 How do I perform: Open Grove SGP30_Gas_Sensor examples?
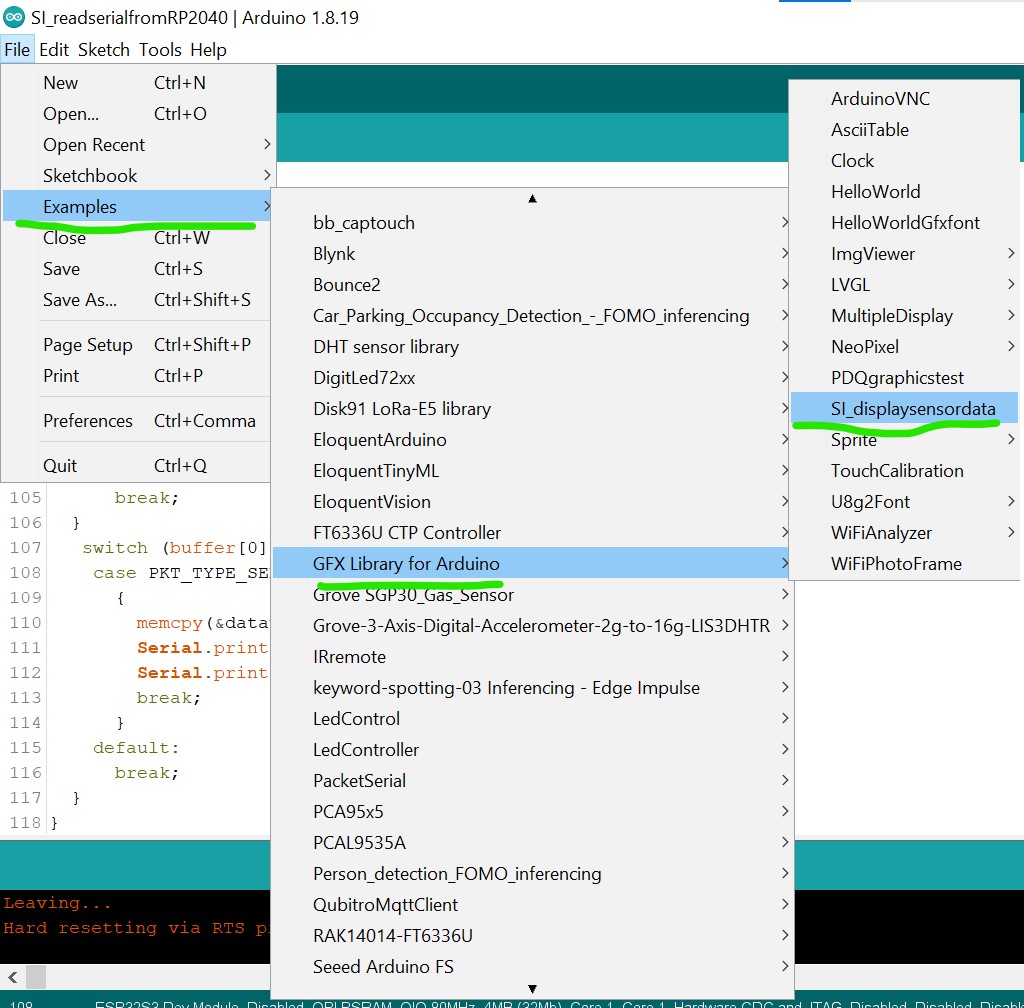(x=532, y=595)
